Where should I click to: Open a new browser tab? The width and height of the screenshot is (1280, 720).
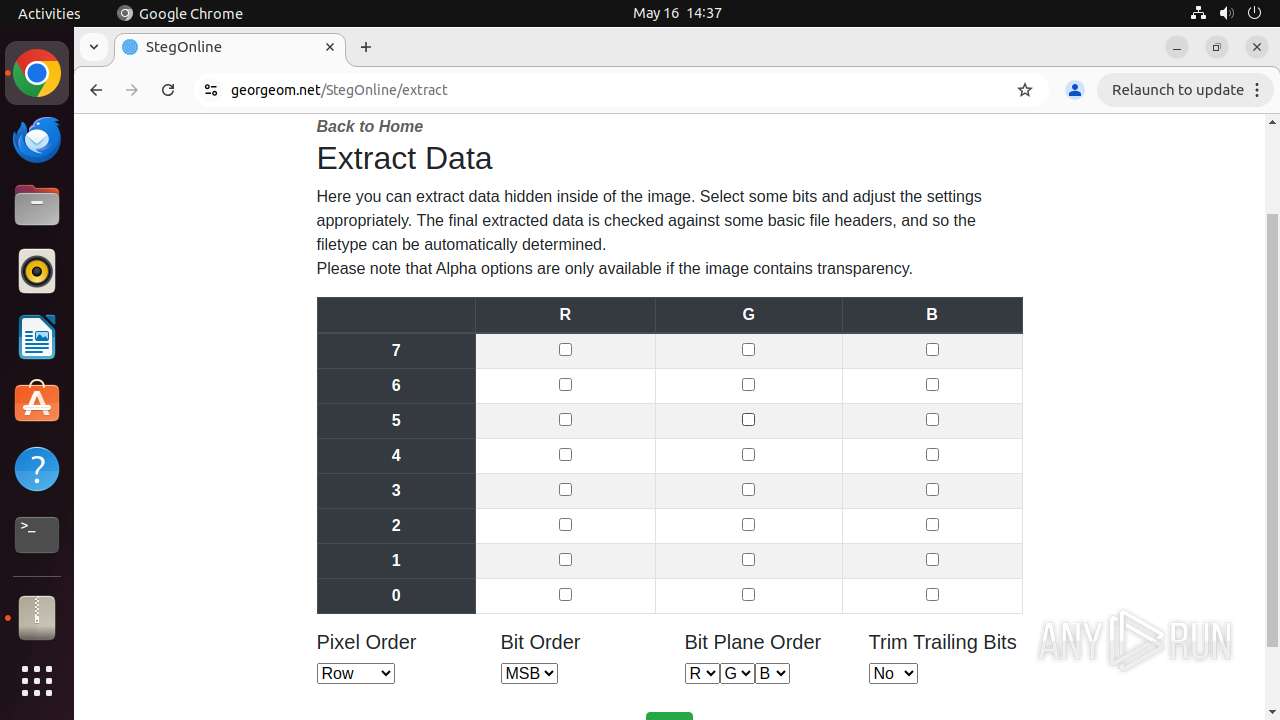click(x=366, y=47)
